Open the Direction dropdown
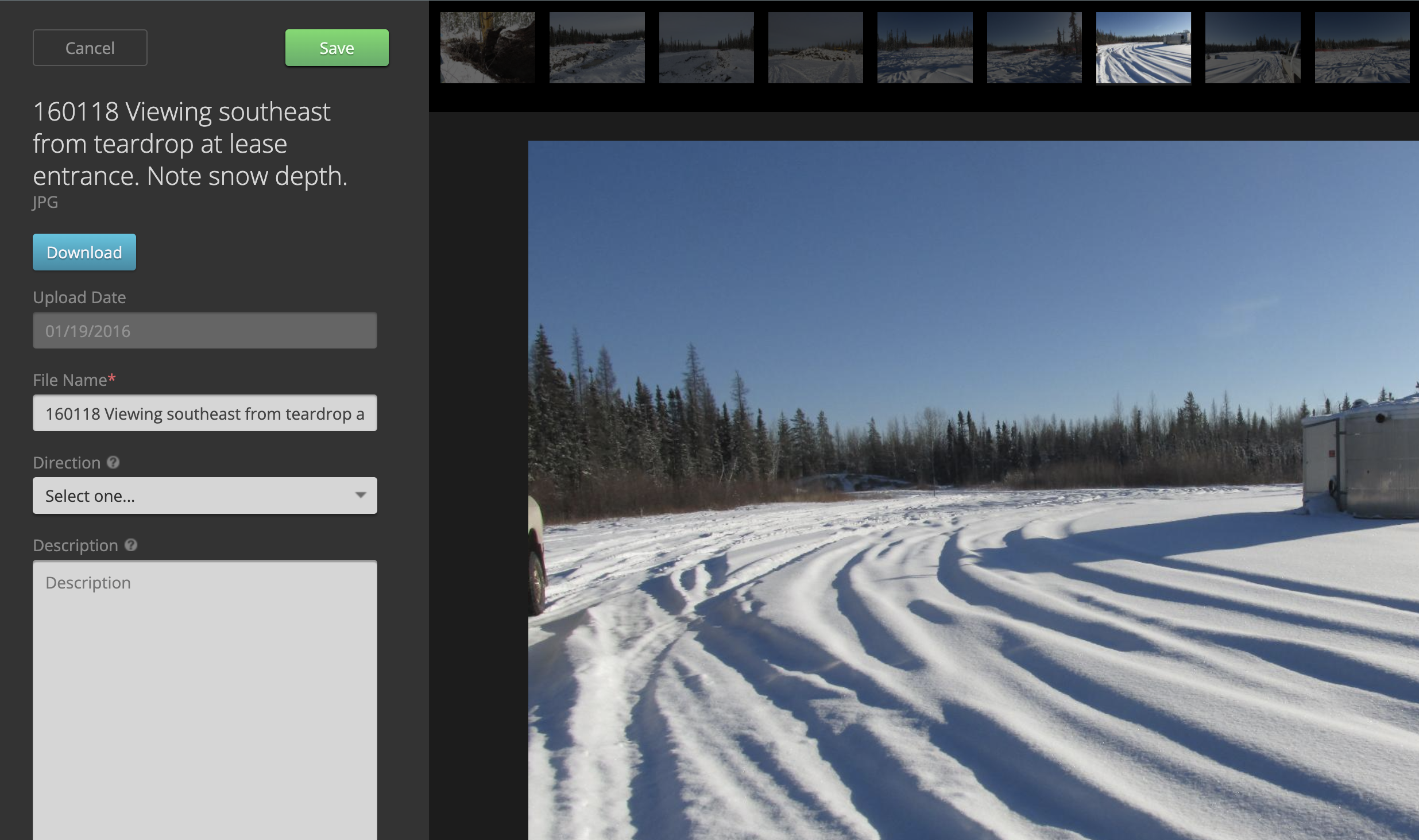Screen dimensions: 1419x840 point(204,496)
